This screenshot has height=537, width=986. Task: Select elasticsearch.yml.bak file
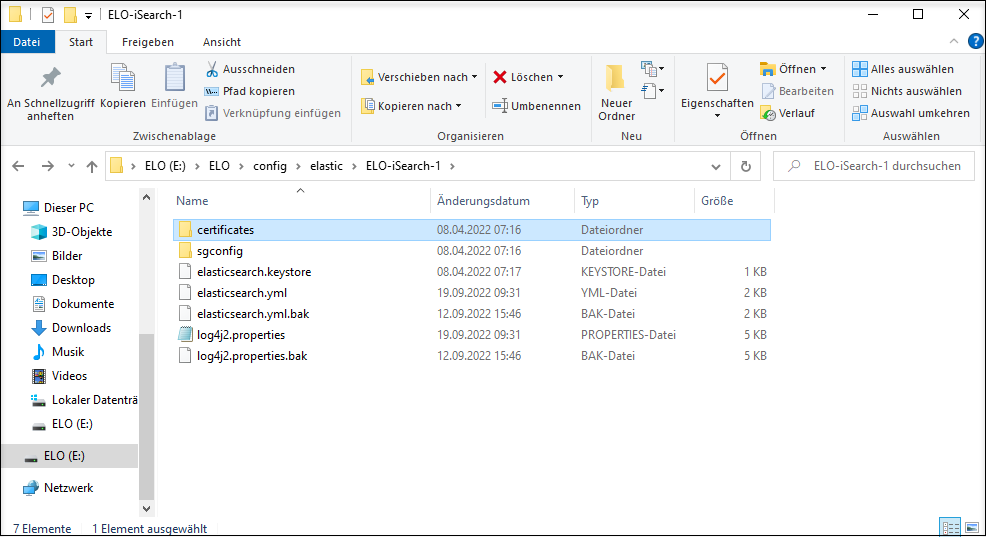coord(472,314)
